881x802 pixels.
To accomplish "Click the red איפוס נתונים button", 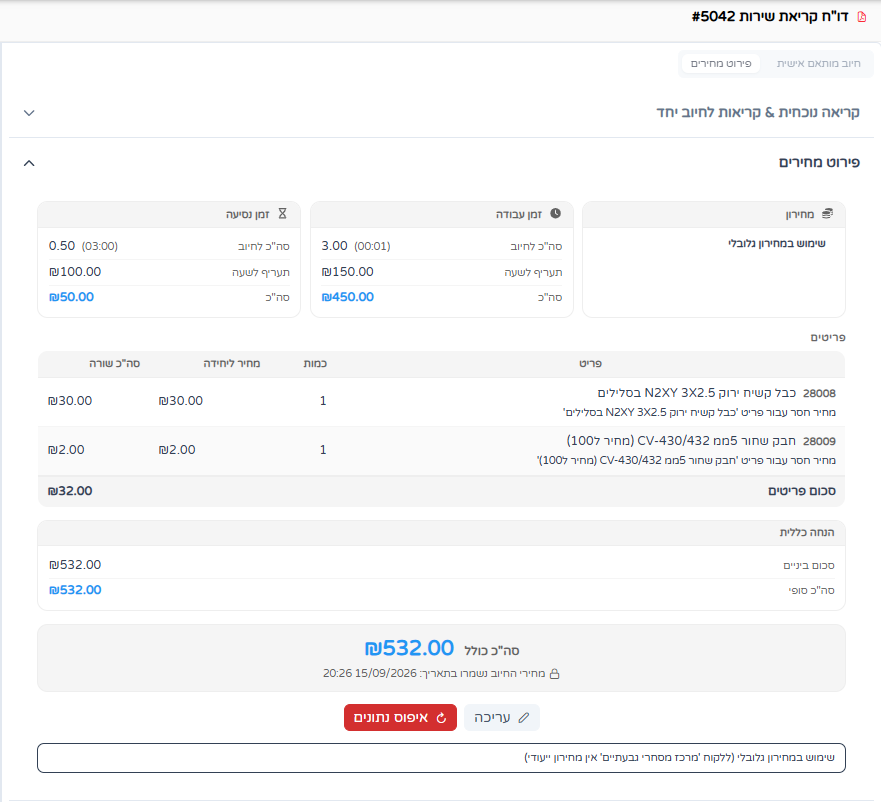I will click(x=400, y=718).
